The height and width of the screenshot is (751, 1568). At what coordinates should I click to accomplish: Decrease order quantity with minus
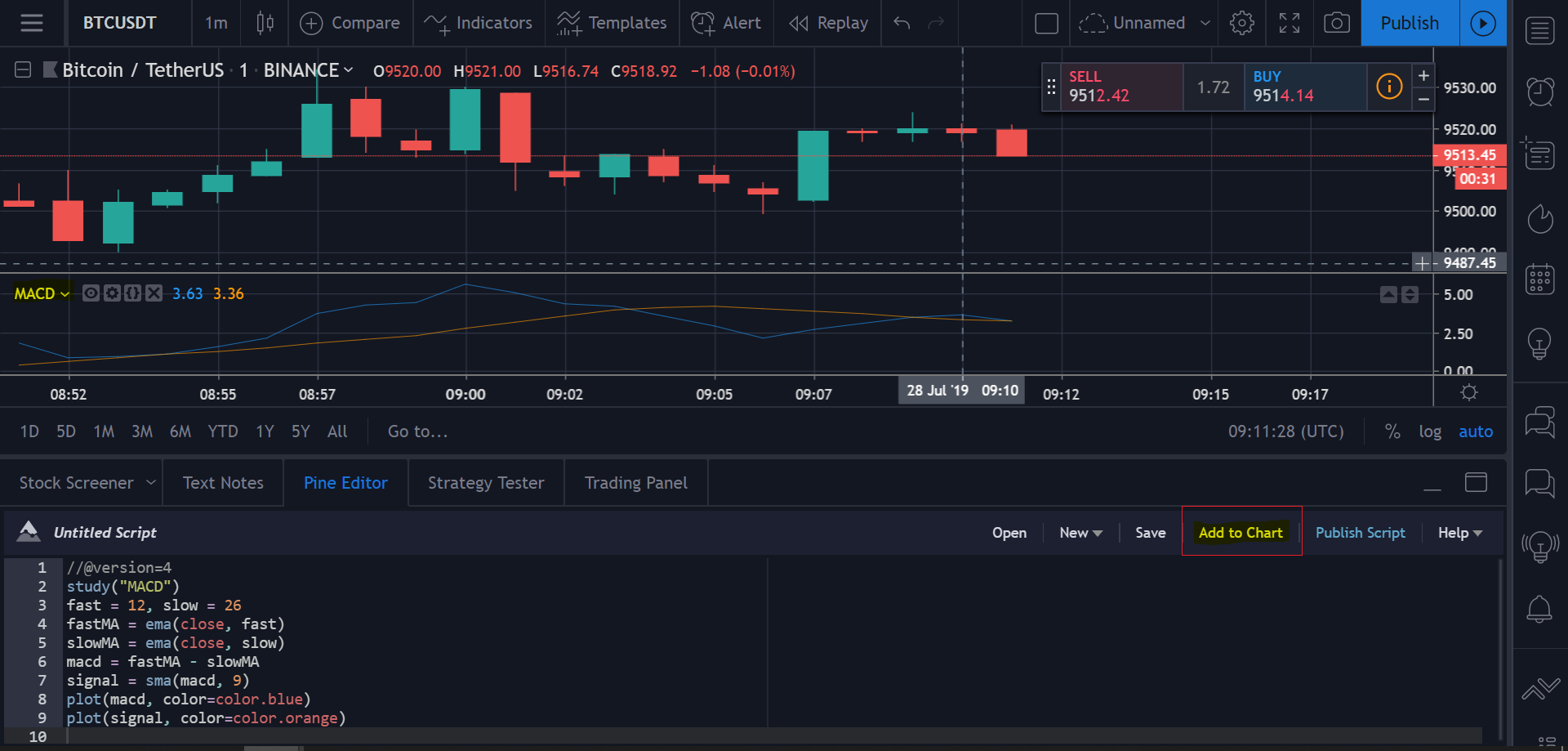click(1423, 99)
